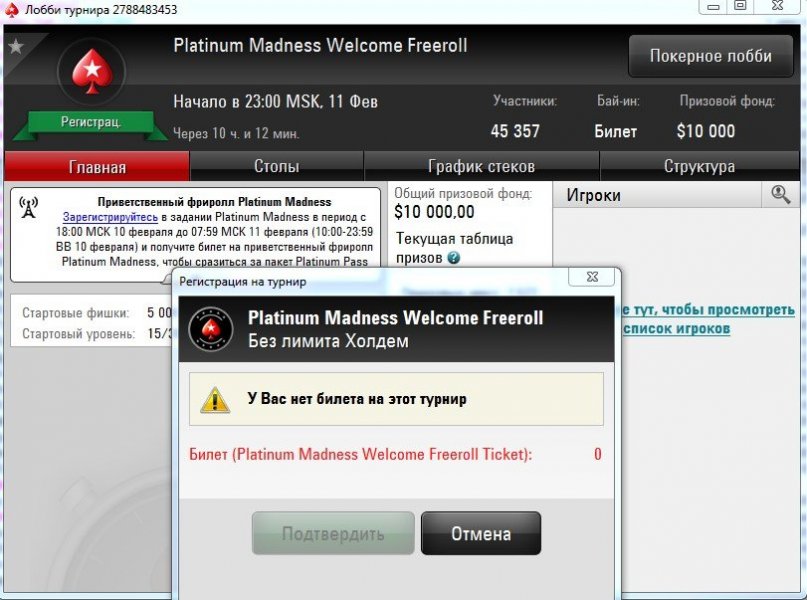Open the График стеков tab
This screenshot has height=600, width=807.
(x=482, y=166)
